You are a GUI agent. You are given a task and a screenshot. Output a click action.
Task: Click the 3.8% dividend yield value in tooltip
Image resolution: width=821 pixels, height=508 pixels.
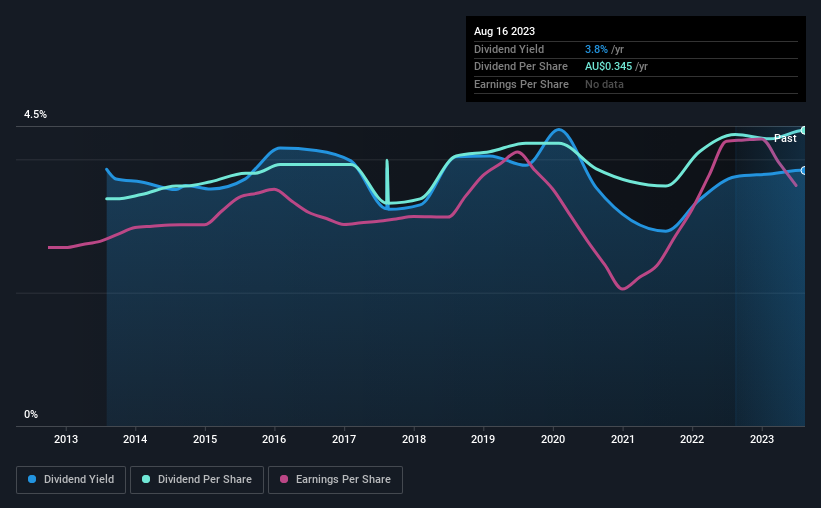(x=596, y=49)
